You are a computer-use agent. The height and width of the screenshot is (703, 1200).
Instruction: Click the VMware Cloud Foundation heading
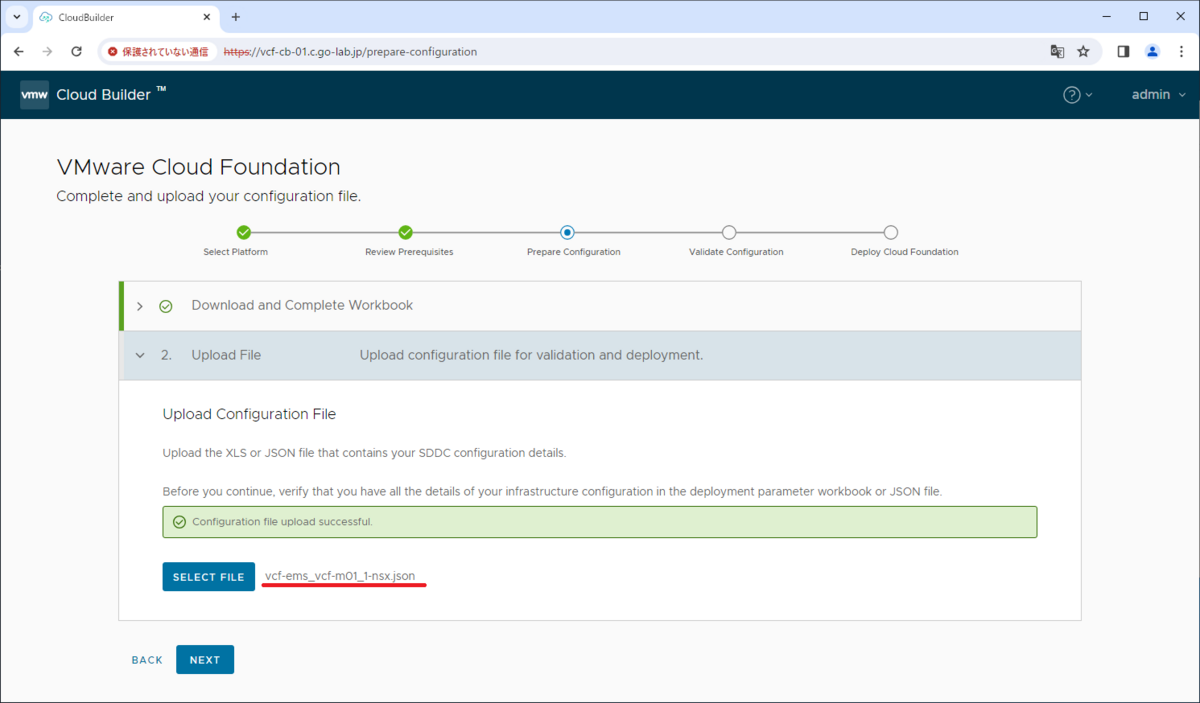point(198,167)
